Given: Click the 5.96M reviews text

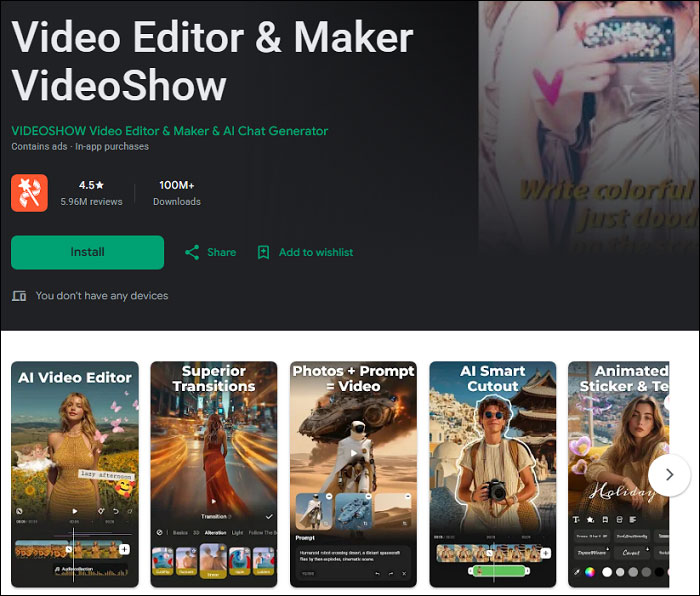Looking at the screenshot, I should (x=92, y=202).
